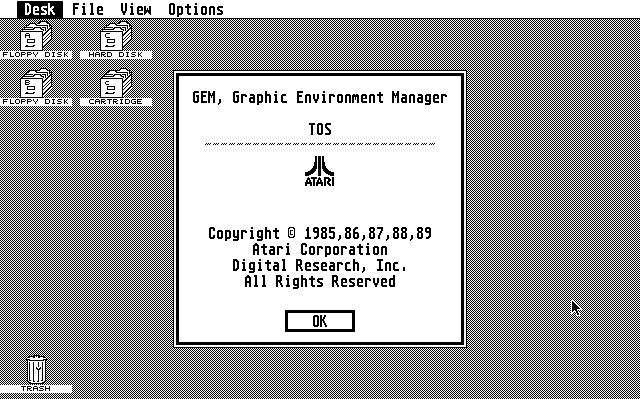Click the GEM, Graphic Environment Manager heading
This screenshot has width=640, height=399.
320,98
